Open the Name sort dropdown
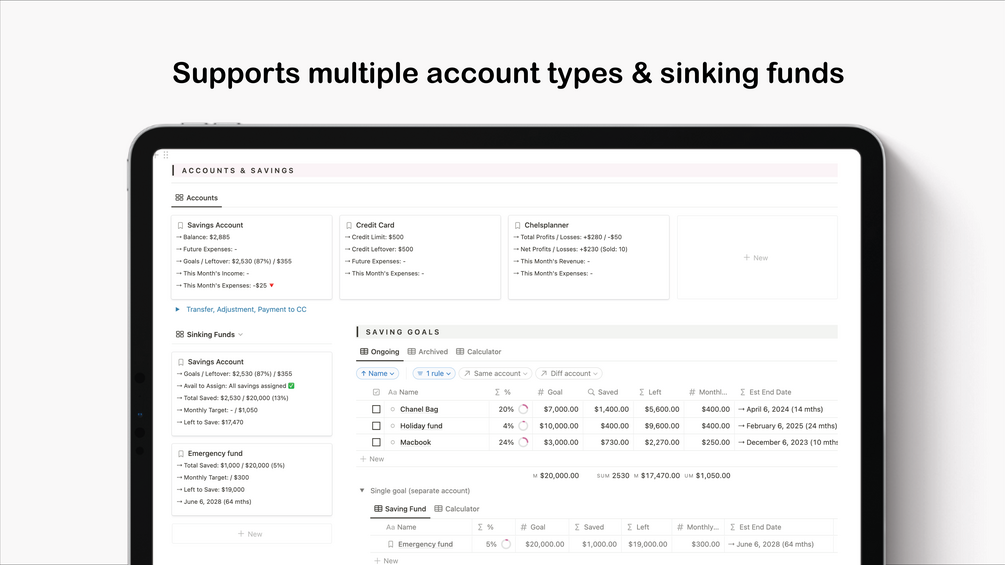Image resolution: width=1005 pixels, height=565 pixels. point(378,373)
